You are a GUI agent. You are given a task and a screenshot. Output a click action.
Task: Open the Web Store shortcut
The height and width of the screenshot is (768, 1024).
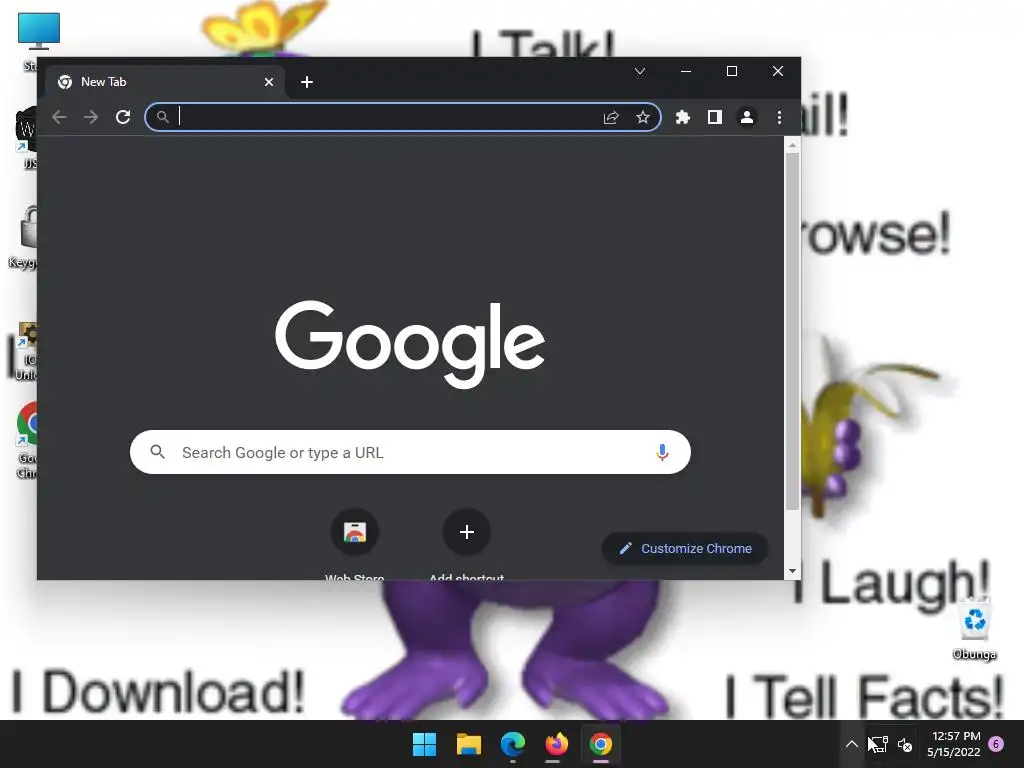pyautogui.click(x=355, y=532)
